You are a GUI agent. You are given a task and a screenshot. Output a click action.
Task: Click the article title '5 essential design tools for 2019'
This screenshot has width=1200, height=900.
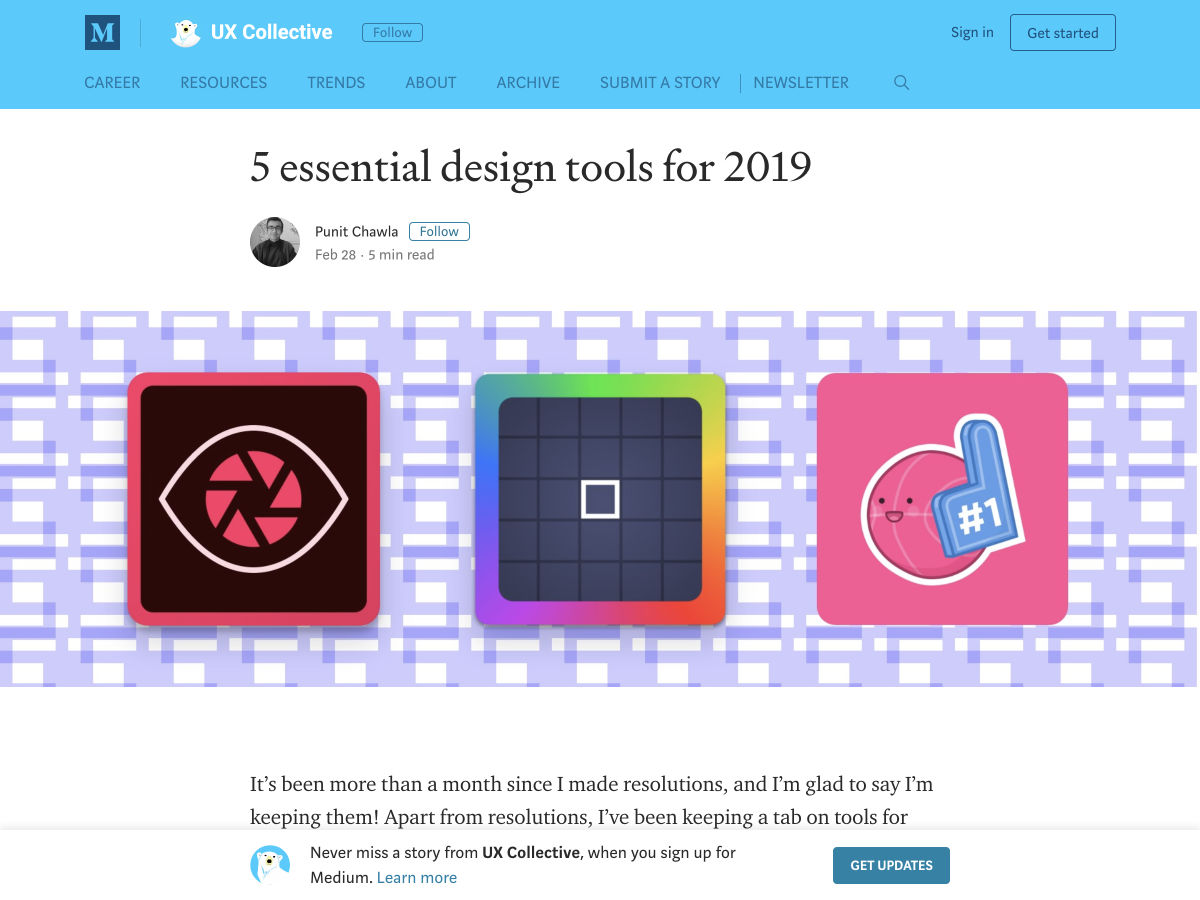click(531, 168)
